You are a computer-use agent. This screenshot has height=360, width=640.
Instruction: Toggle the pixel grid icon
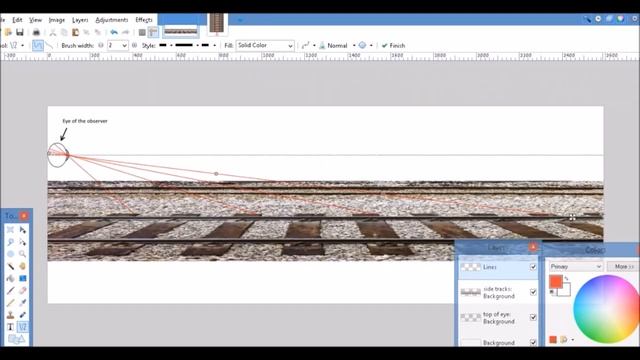[142, 32]
